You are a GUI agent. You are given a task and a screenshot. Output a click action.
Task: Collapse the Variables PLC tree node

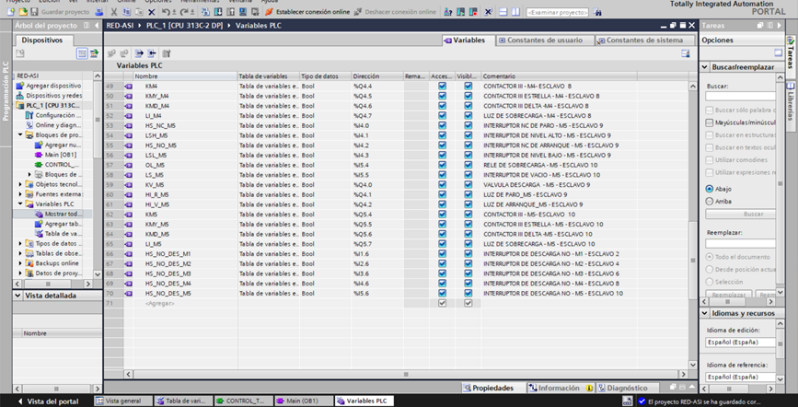point(20,204)
